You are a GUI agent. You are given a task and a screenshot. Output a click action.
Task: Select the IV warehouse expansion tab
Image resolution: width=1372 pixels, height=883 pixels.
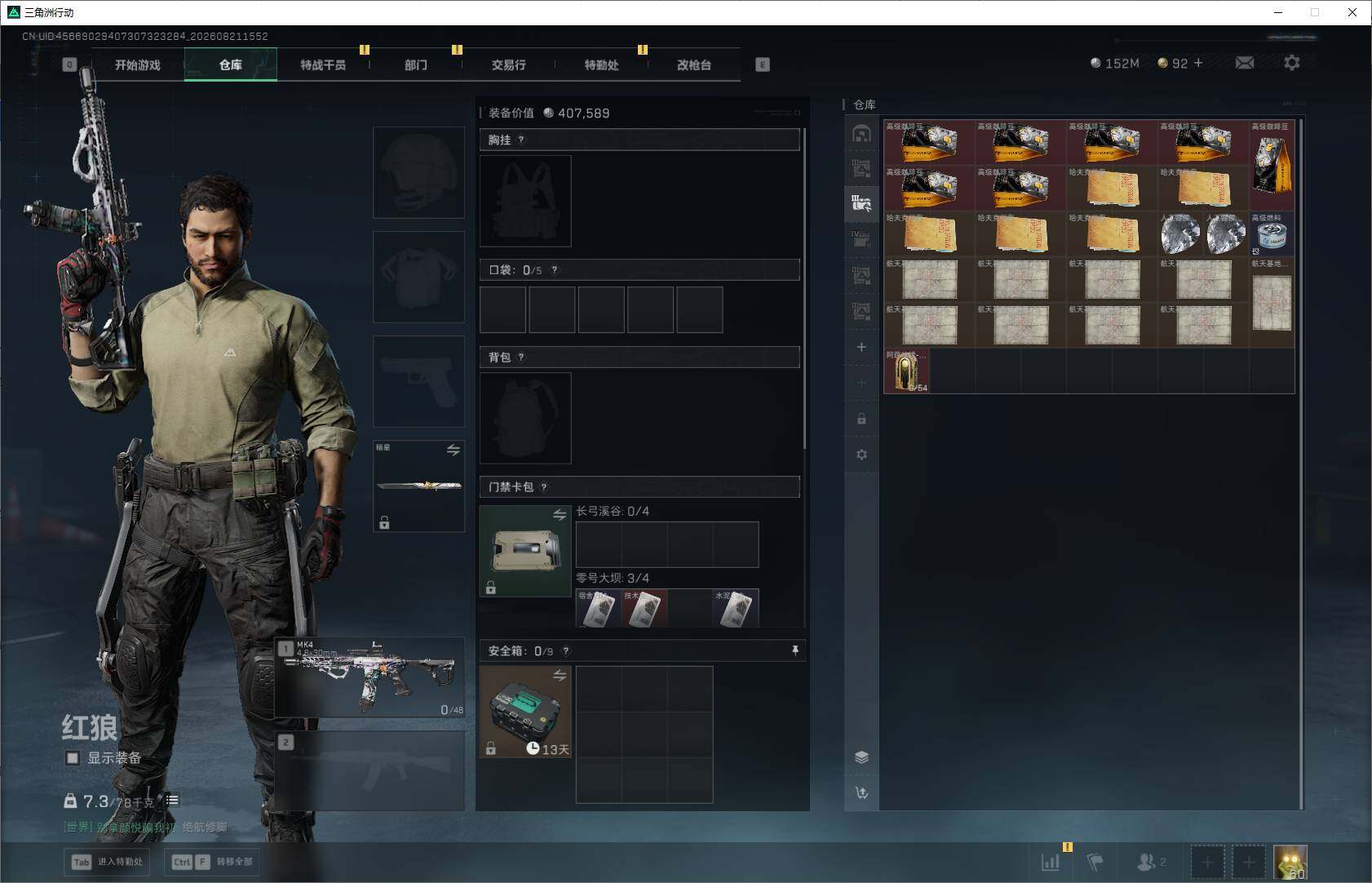(861, 239)
